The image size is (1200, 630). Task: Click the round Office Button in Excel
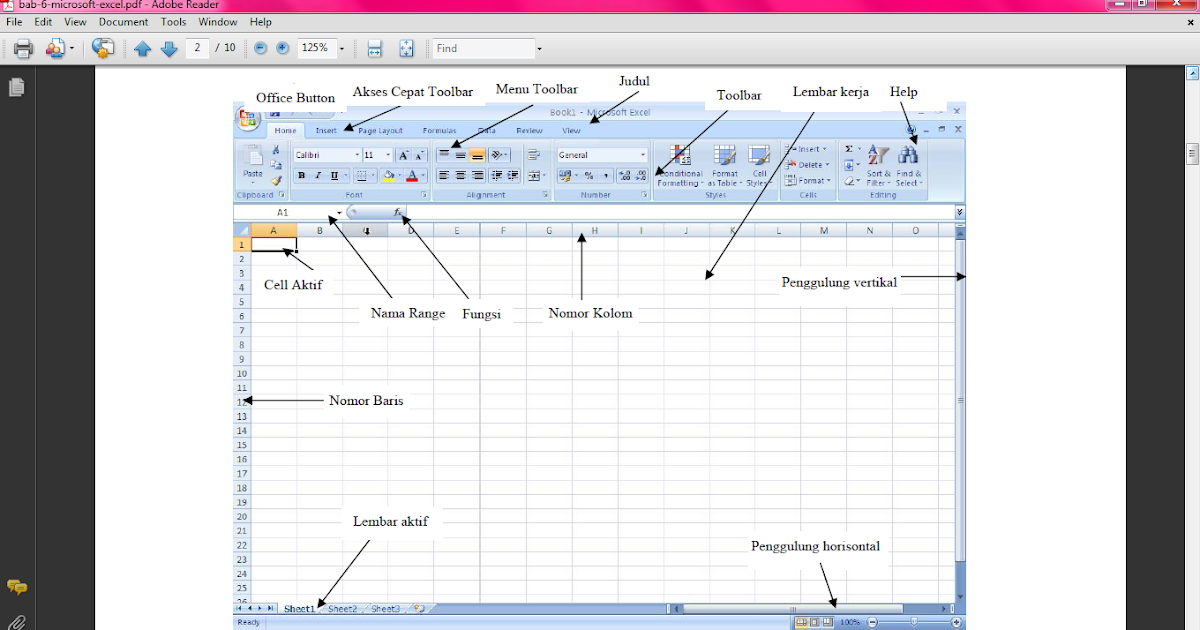[x=248, y=118]
